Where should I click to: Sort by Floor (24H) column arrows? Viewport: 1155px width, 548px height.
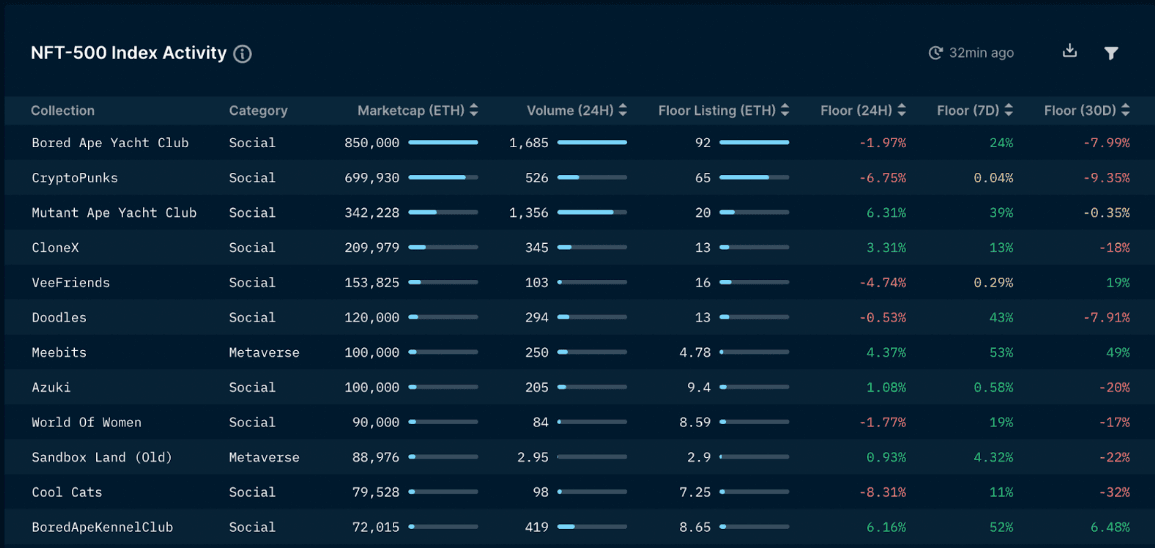coord(902,110)
